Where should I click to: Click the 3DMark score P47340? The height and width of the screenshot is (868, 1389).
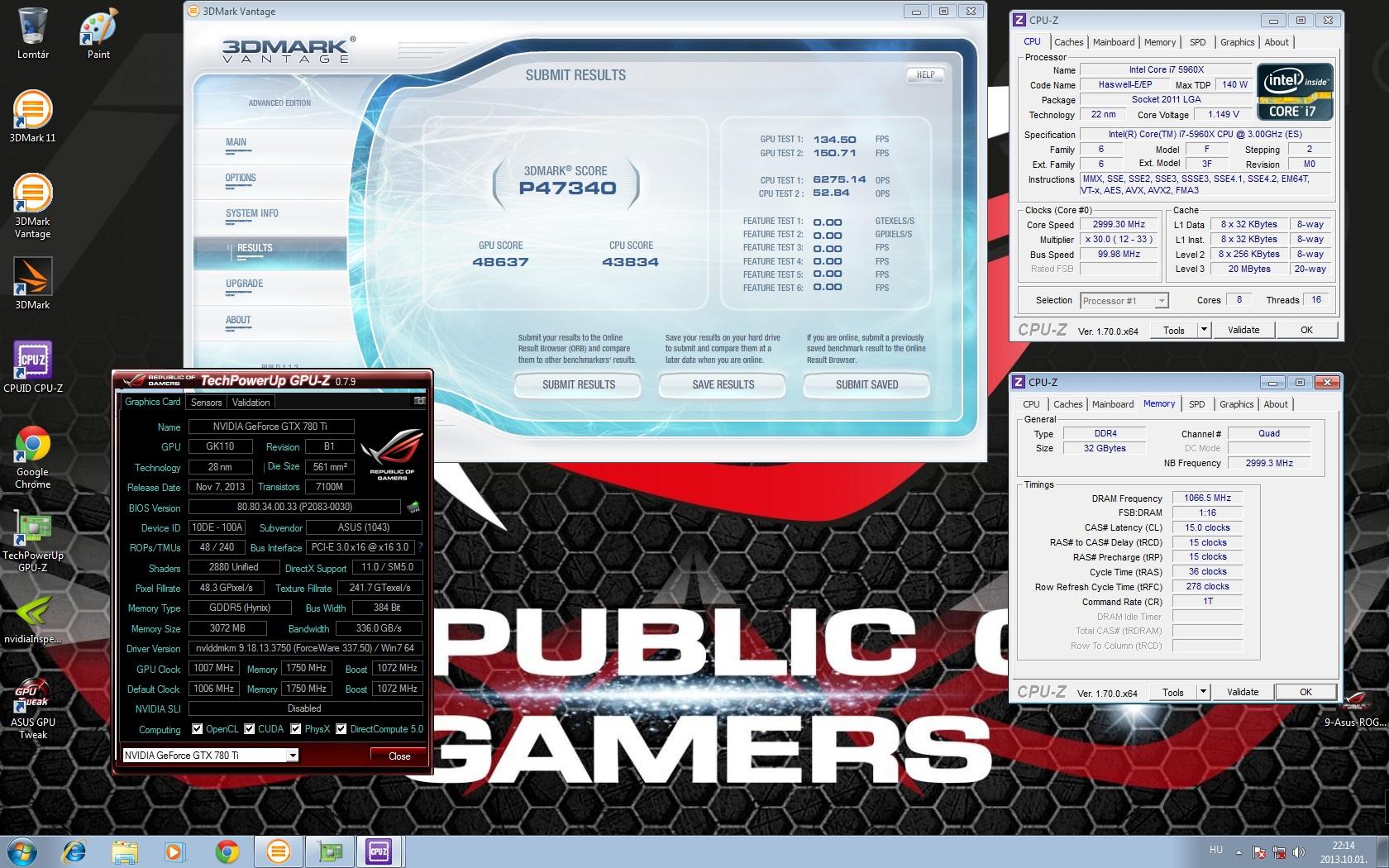[567, 188]
